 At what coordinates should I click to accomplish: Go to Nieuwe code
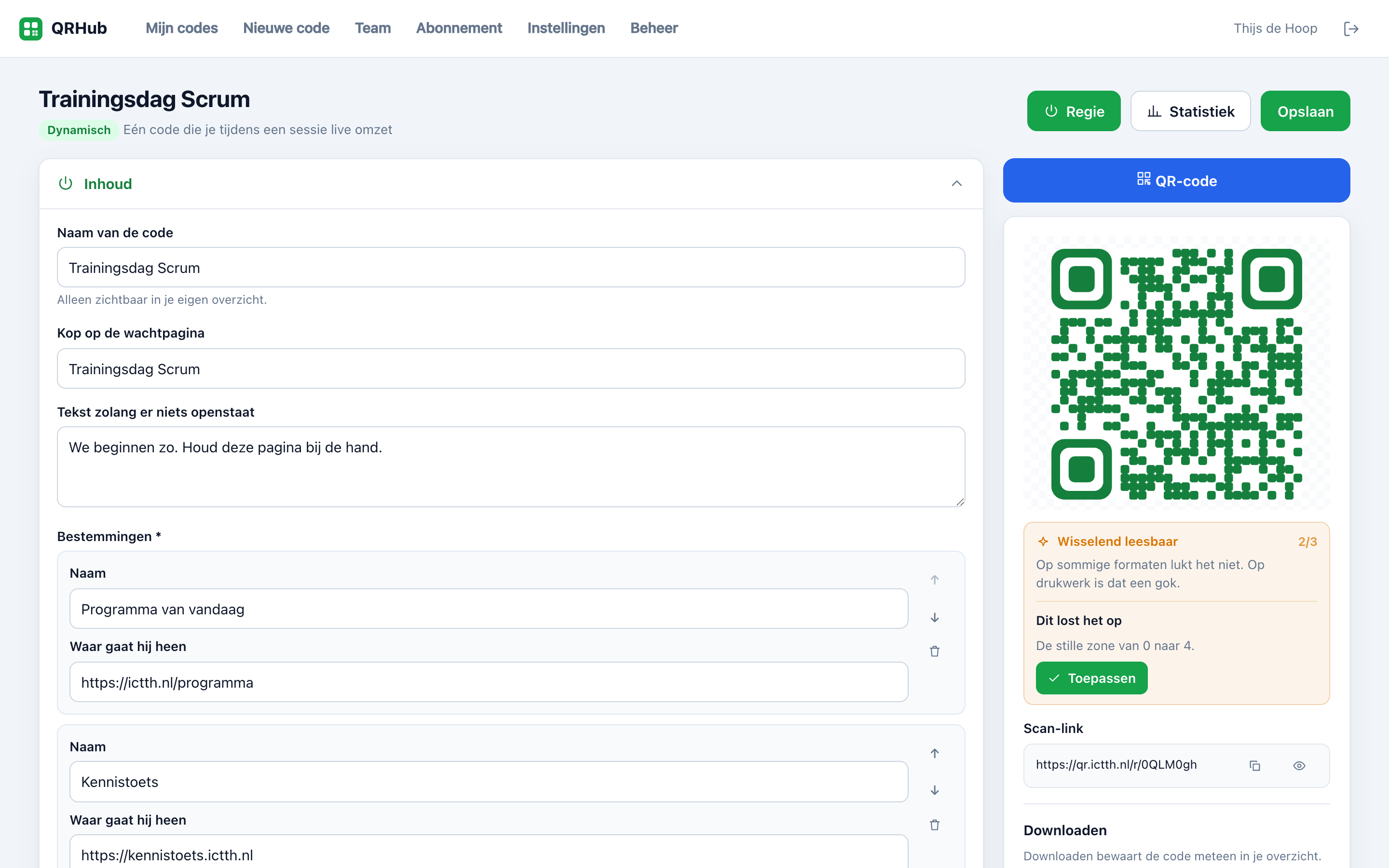coord(286,28)
